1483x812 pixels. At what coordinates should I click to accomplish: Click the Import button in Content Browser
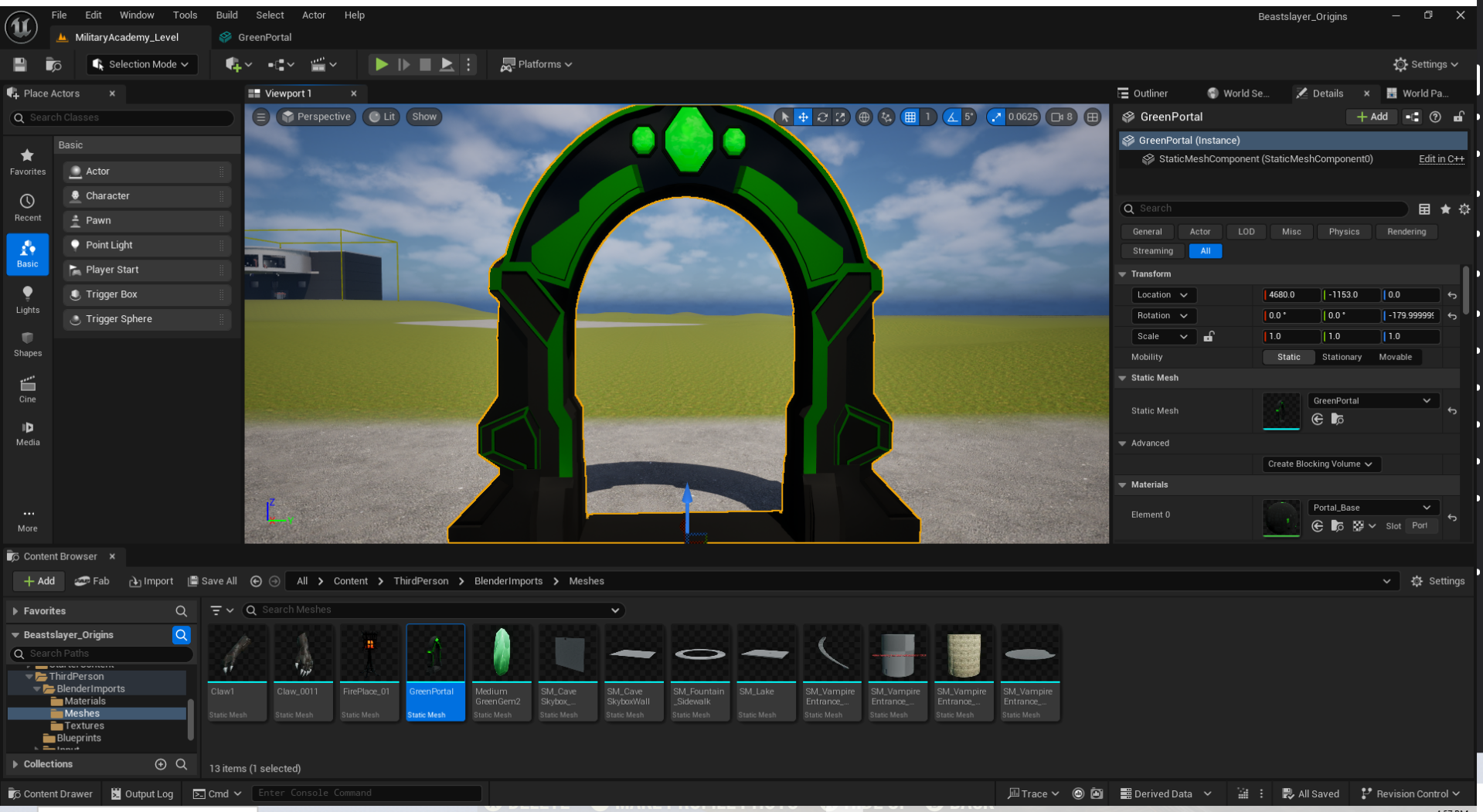coord(151,581)
